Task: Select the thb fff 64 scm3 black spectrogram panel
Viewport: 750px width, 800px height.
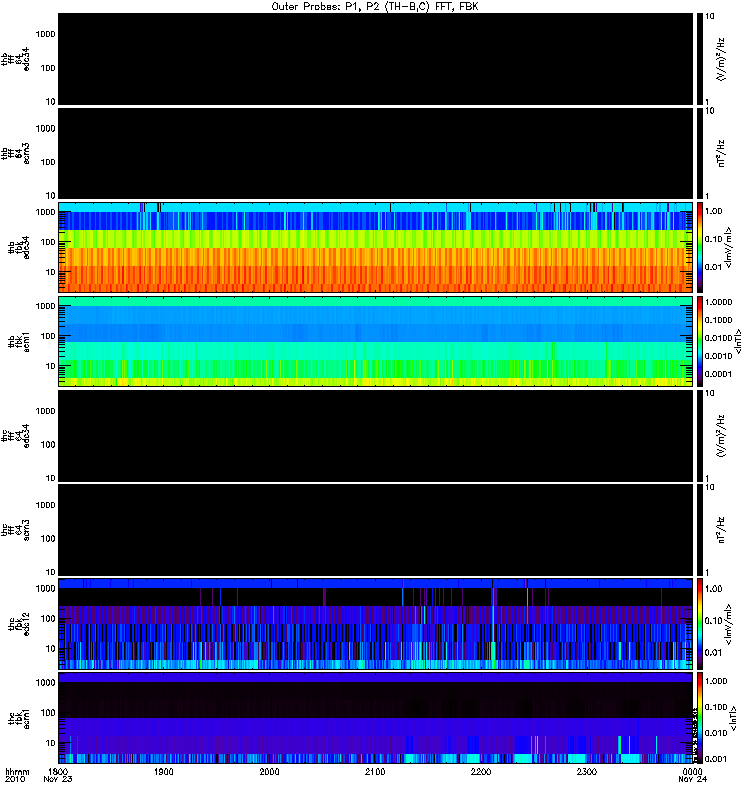Action: point(376,153)
